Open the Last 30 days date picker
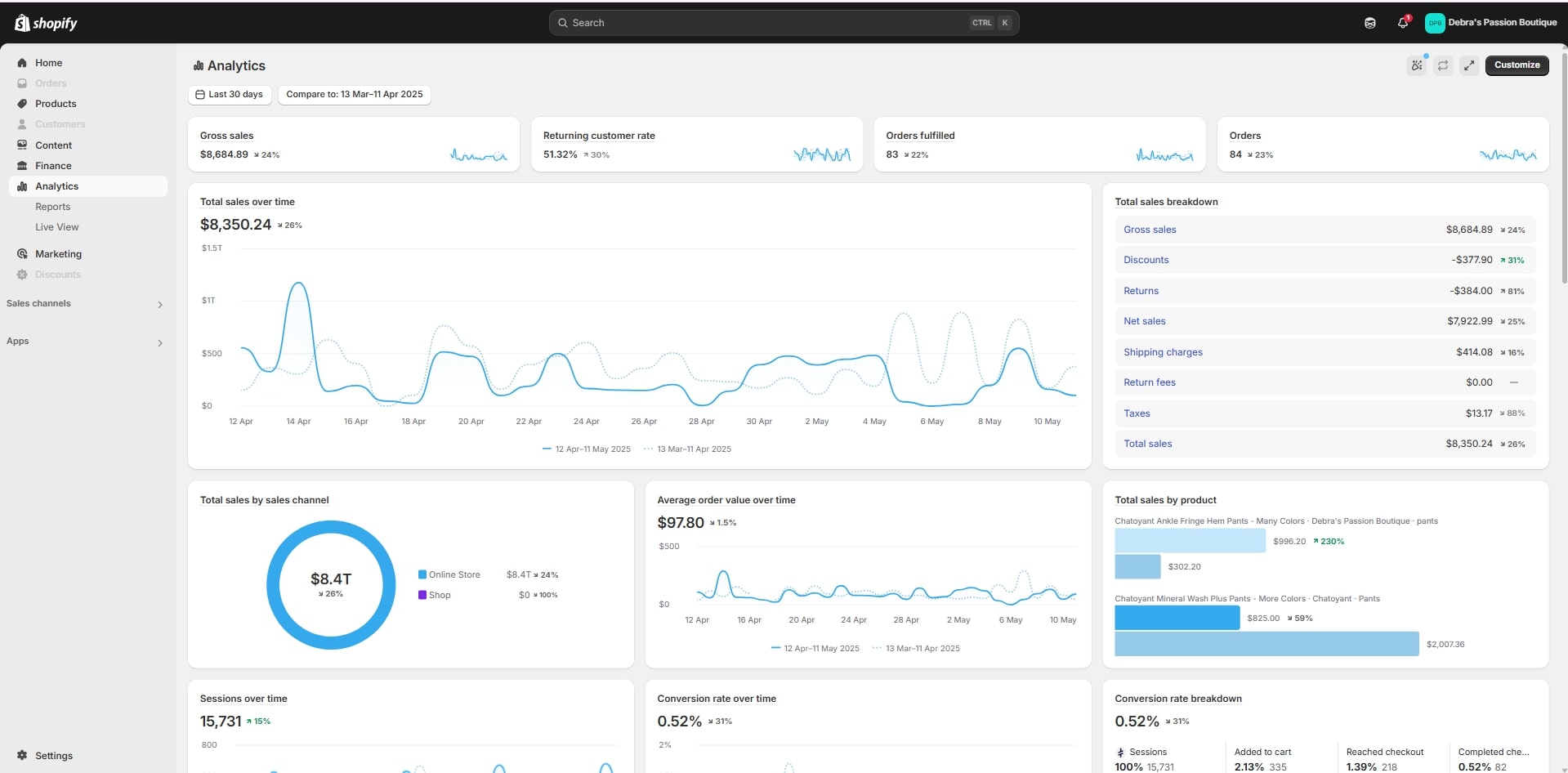Viewport: 1568px width, 773px height. [x=230, y=95]
